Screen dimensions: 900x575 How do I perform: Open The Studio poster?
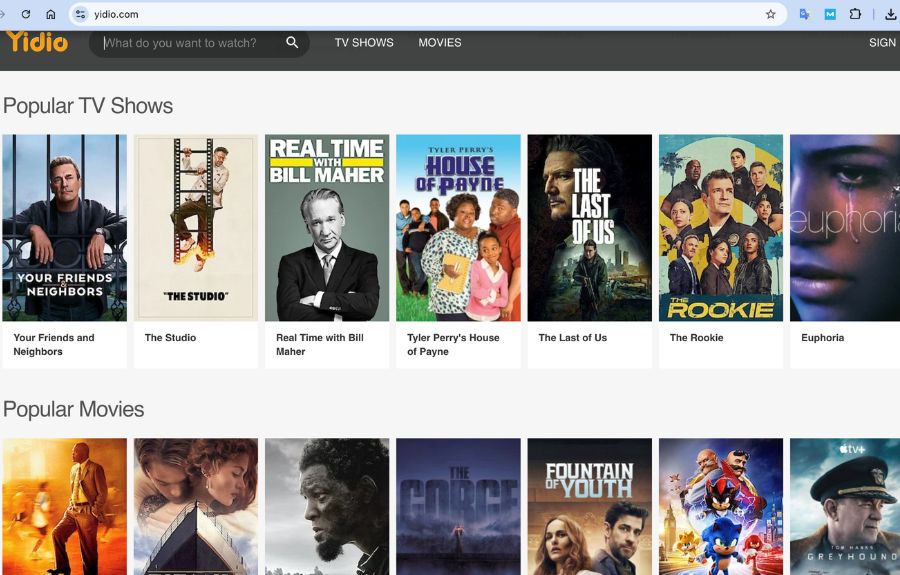(x=196, y=228)
